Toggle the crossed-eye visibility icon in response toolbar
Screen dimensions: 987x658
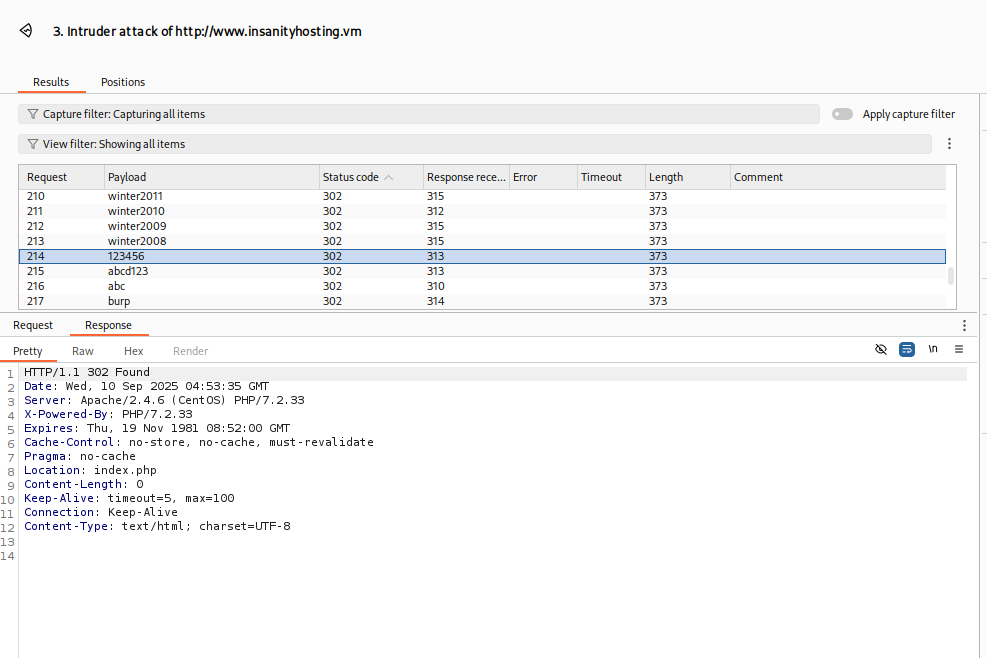click(x=881, y=350)
